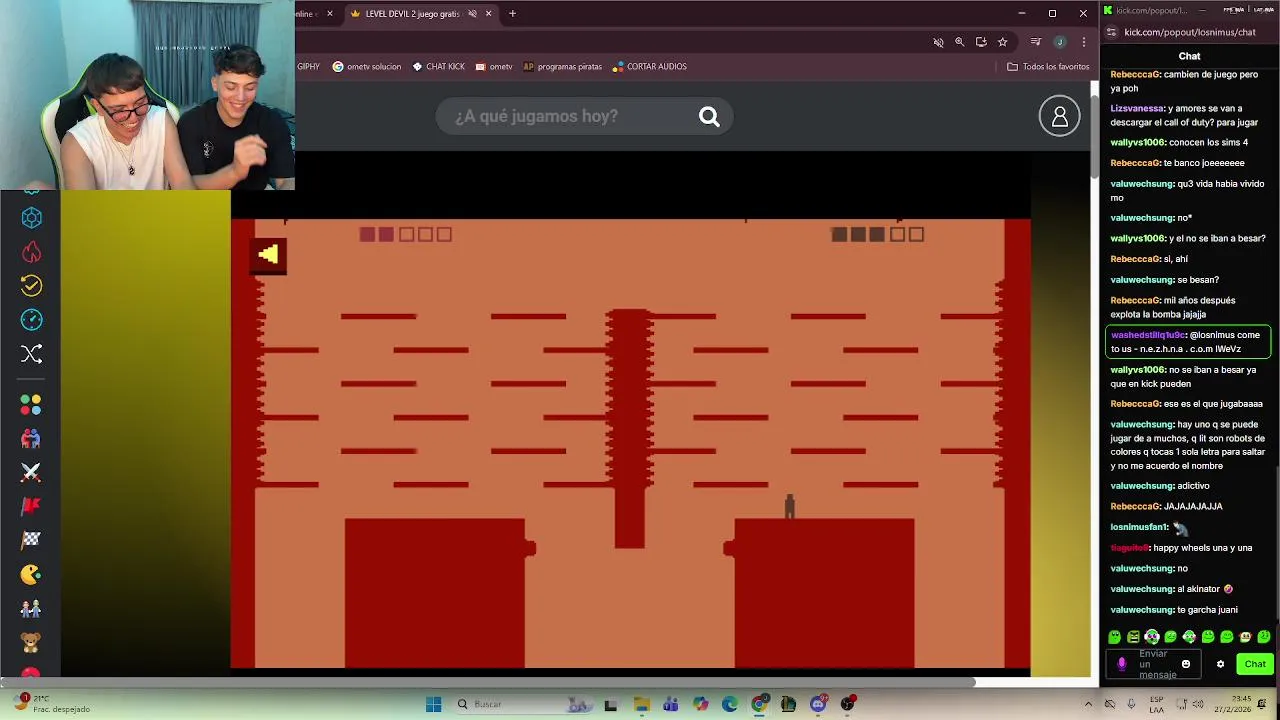The width and height of the screenshot is (1280, 720).
Task: Close the LEVEL DEVIL 2 tab
Action: click(x=488, y=14)
